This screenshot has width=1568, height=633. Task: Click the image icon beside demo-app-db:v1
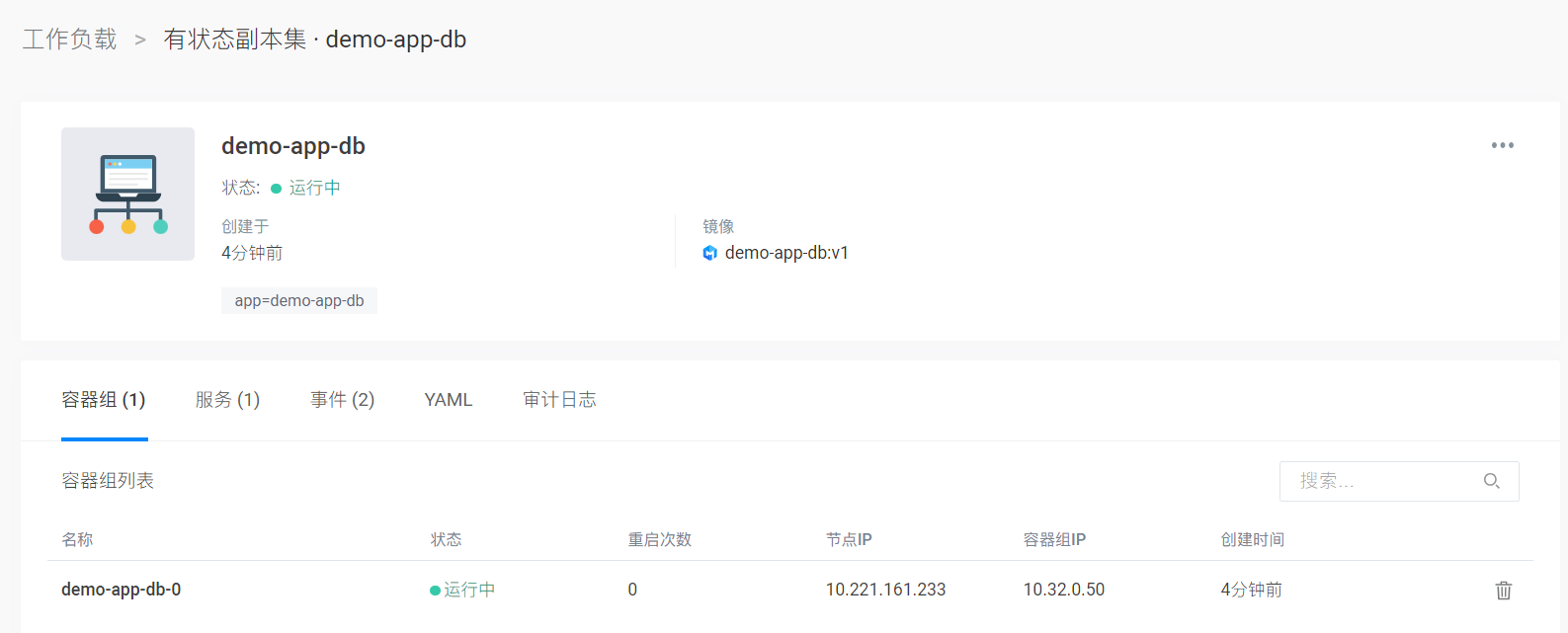[x=709, y=253]
